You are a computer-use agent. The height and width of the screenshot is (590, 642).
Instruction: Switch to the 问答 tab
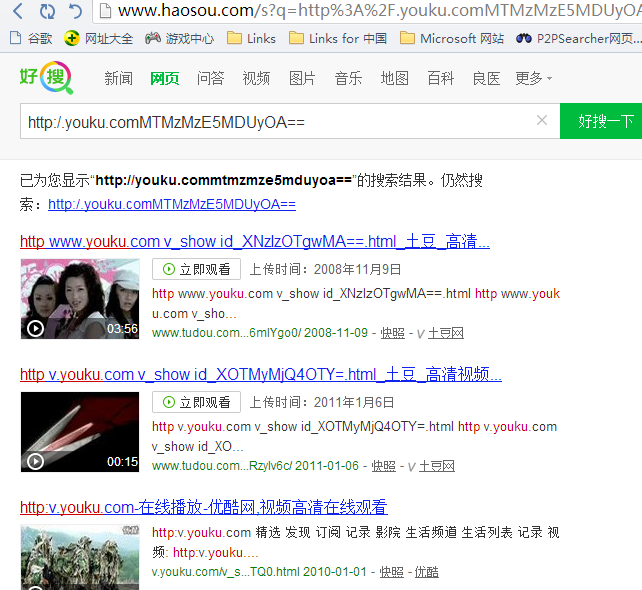(x=210, y=78)
